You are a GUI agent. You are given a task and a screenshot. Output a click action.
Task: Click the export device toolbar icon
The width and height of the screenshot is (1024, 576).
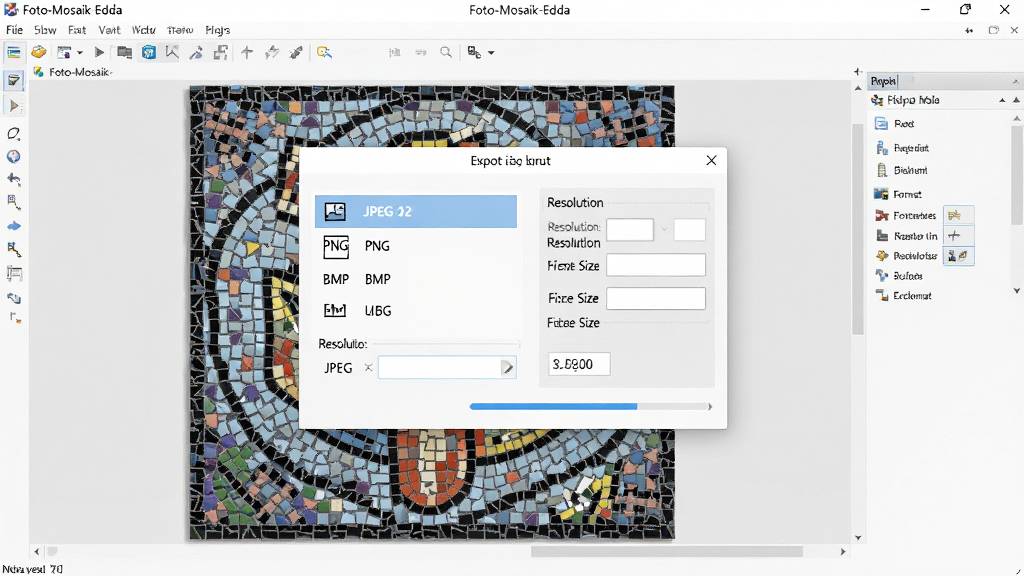[475, 52]
